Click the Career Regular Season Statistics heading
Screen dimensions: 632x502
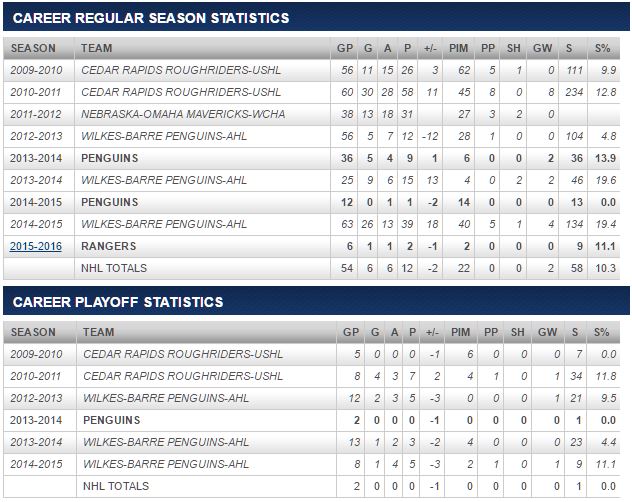[151, 18]
